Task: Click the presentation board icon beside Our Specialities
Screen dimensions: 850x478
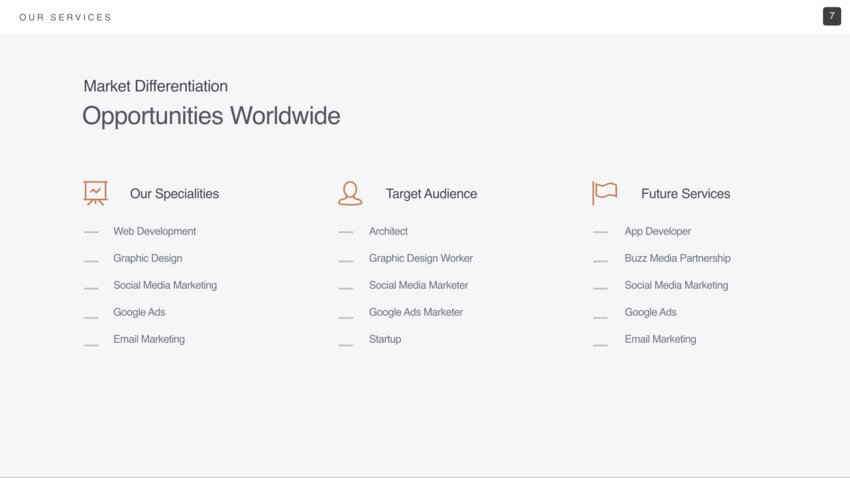Action: click(x=95, y=193)
